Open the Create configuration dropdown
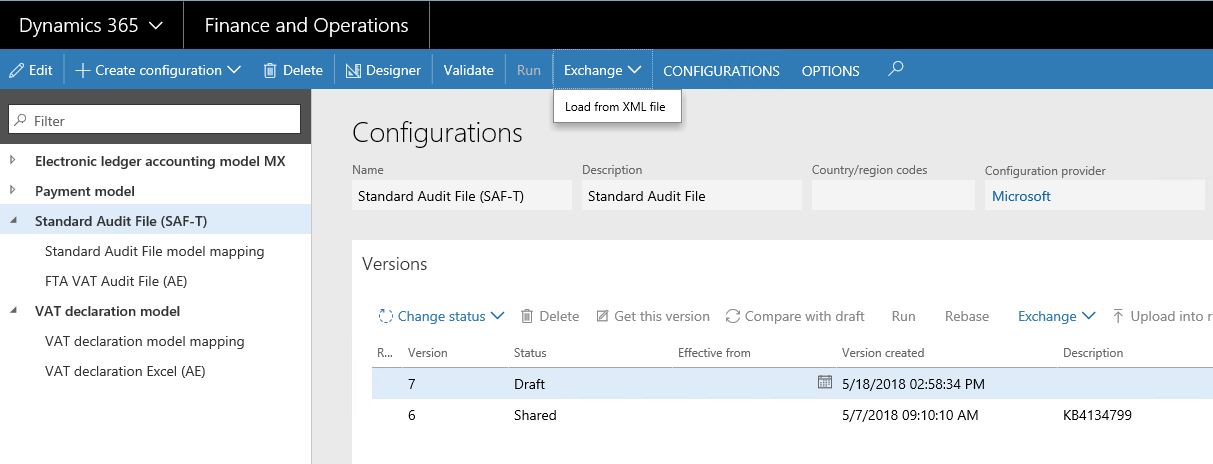 (x=158, y=70)
